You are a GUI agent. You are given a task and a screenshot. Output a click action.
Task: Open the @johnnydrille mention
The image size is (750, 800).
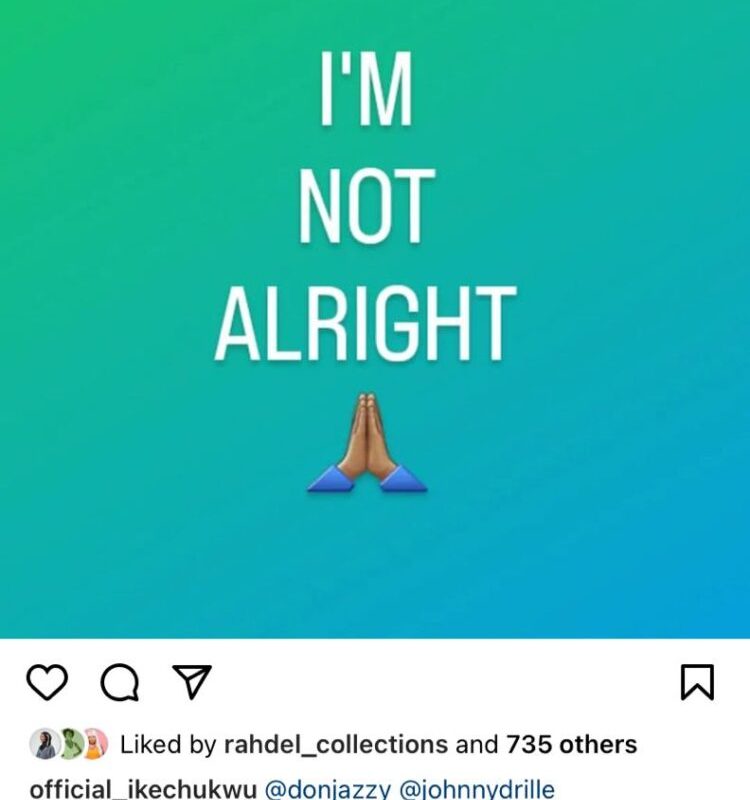[x=477, y=789]
